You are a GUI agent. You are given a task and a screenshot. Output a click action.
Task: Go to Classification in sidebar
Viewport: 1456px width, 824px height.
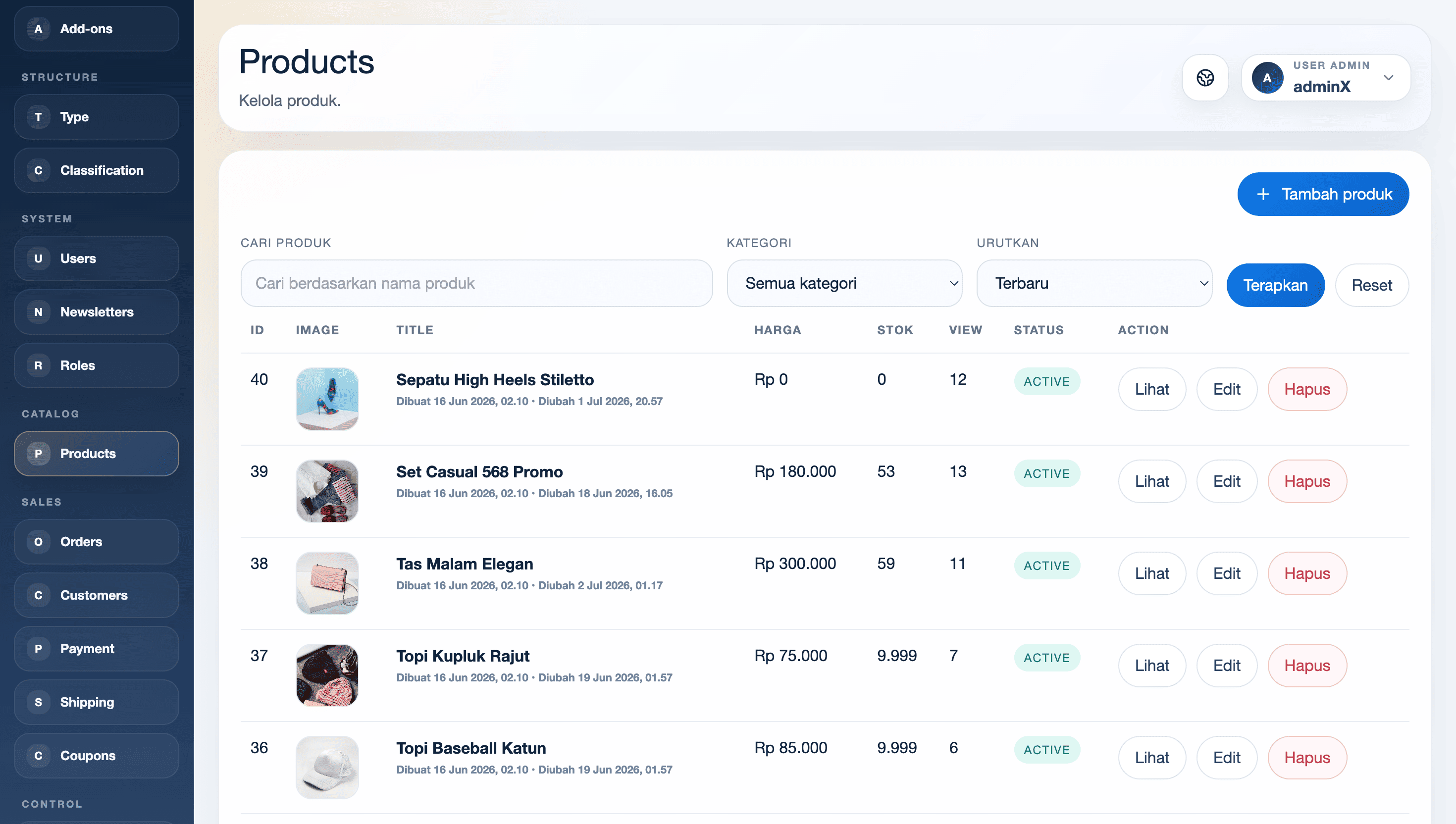[x=96, y=170]
